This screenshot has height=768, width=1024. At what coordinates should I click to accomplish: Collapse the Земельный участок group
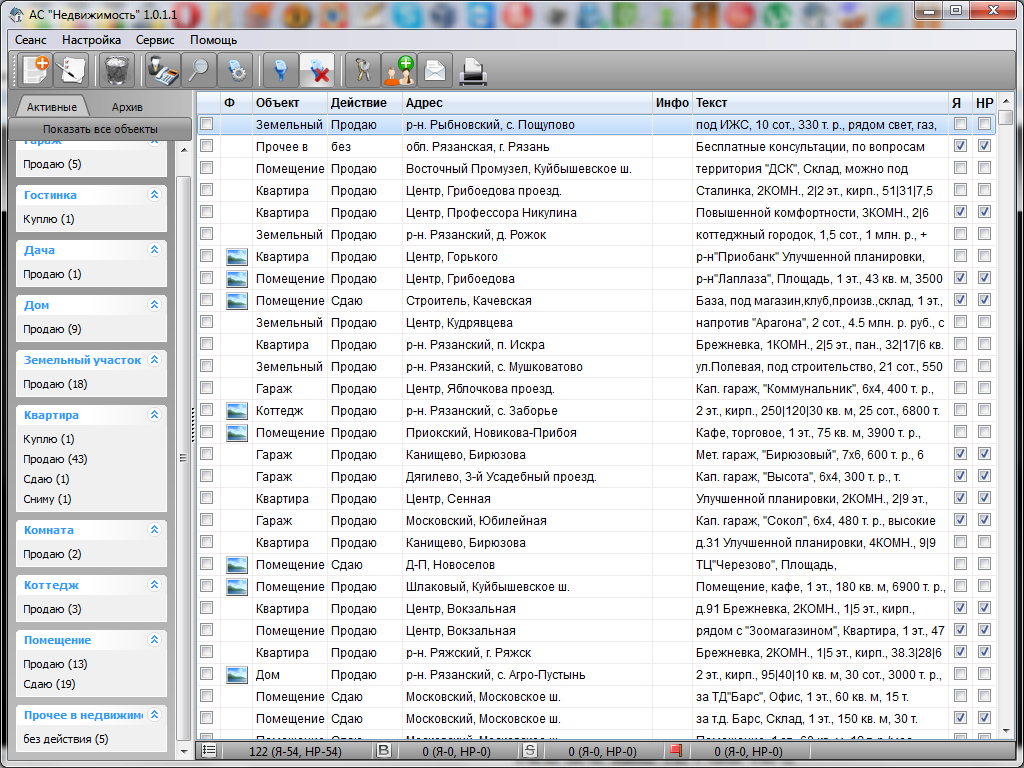tap(154, 360)
